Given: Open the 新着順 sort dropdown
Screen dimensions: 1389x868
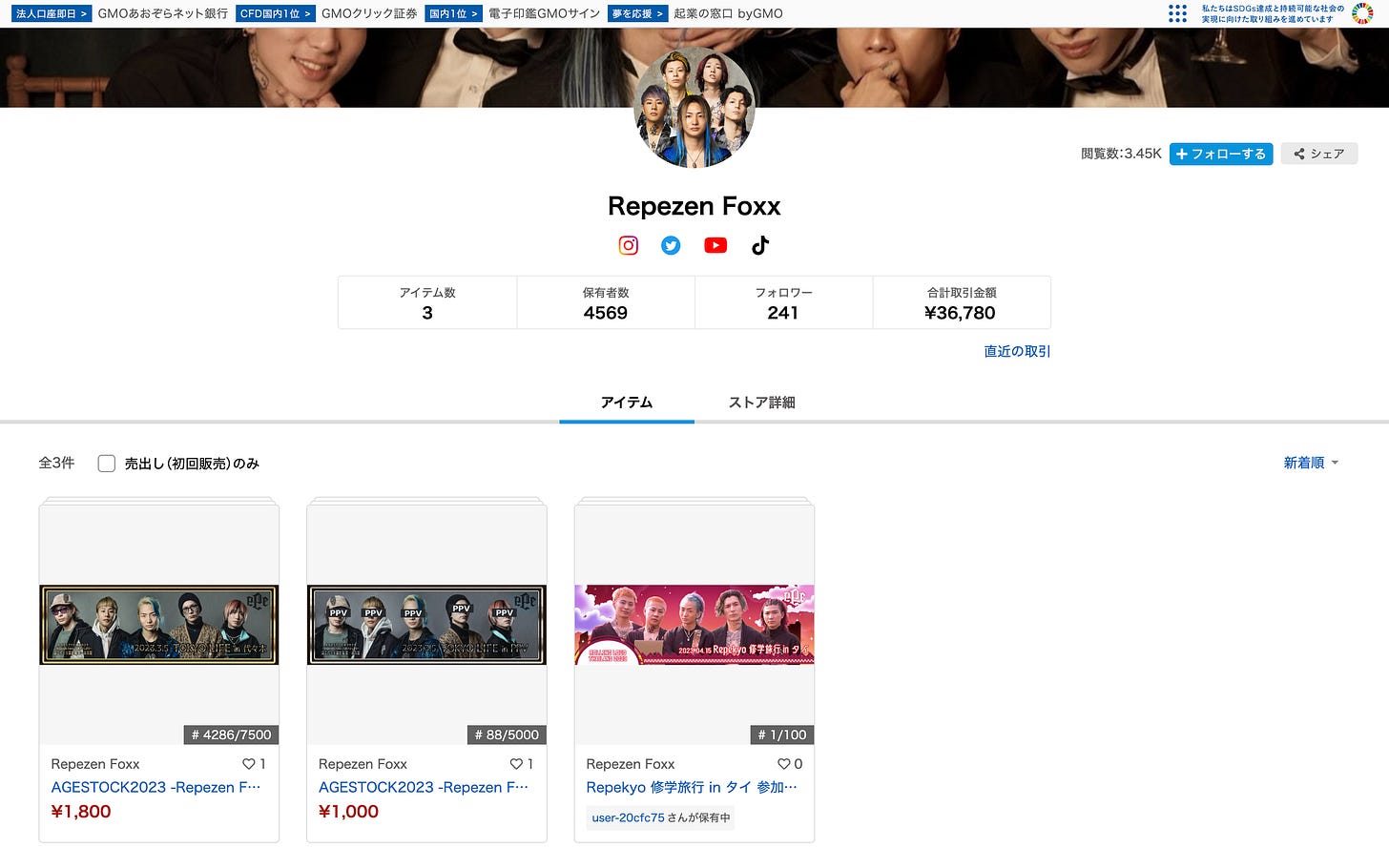Looking at the screenshot, I should (x=1311, y=463).
